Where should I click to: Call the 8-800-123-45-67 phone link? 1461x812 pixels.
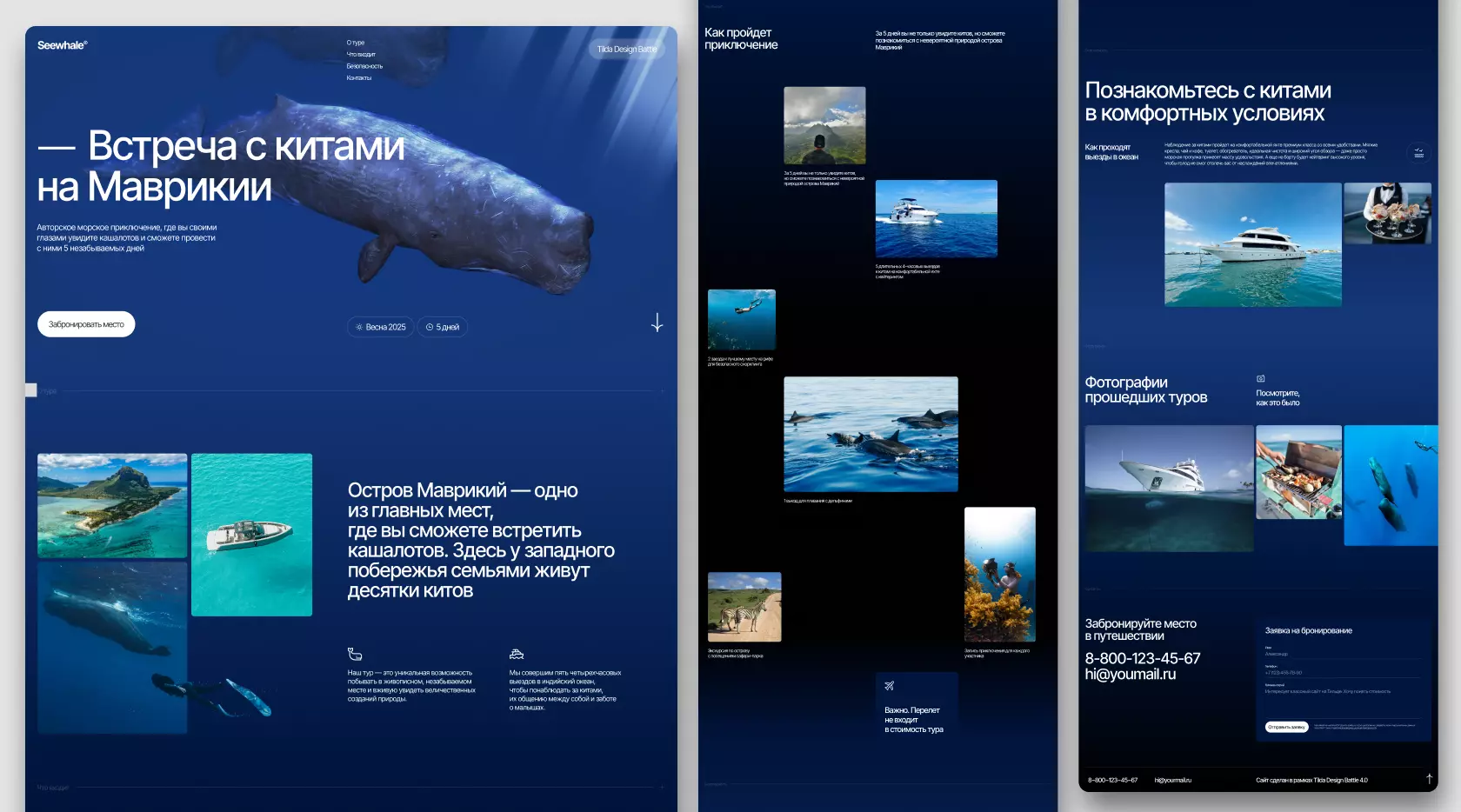(x=1142, y=659)
